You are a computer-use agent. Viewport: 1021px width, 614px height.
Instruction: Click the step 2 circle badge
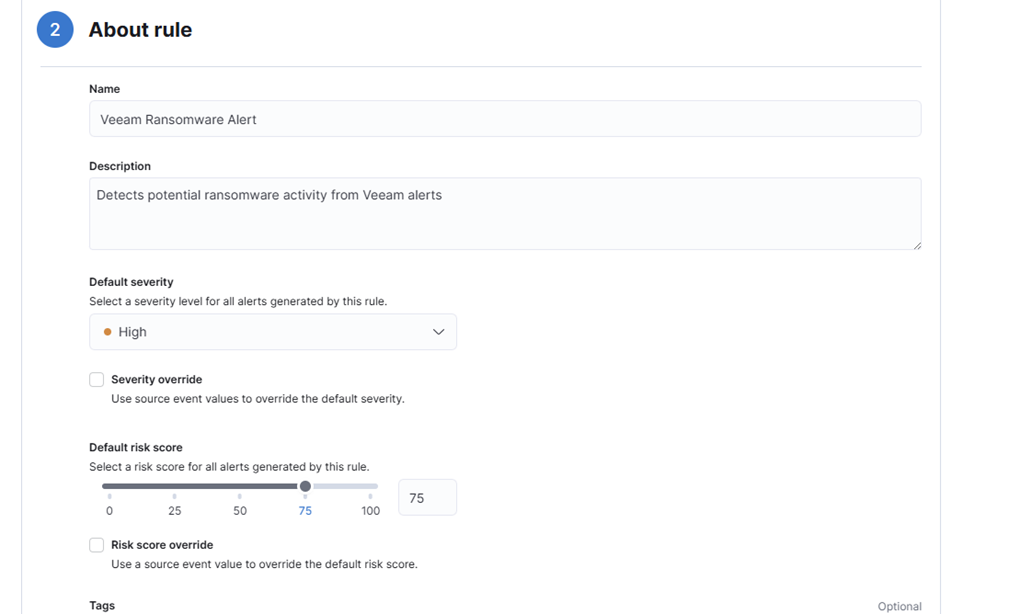(55, 30)
